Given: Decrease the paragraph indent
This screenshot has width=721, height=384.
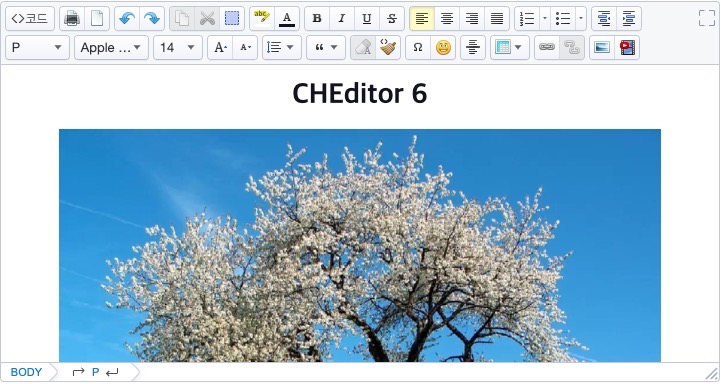Looking at the screenshot, I should click(604, 18).
